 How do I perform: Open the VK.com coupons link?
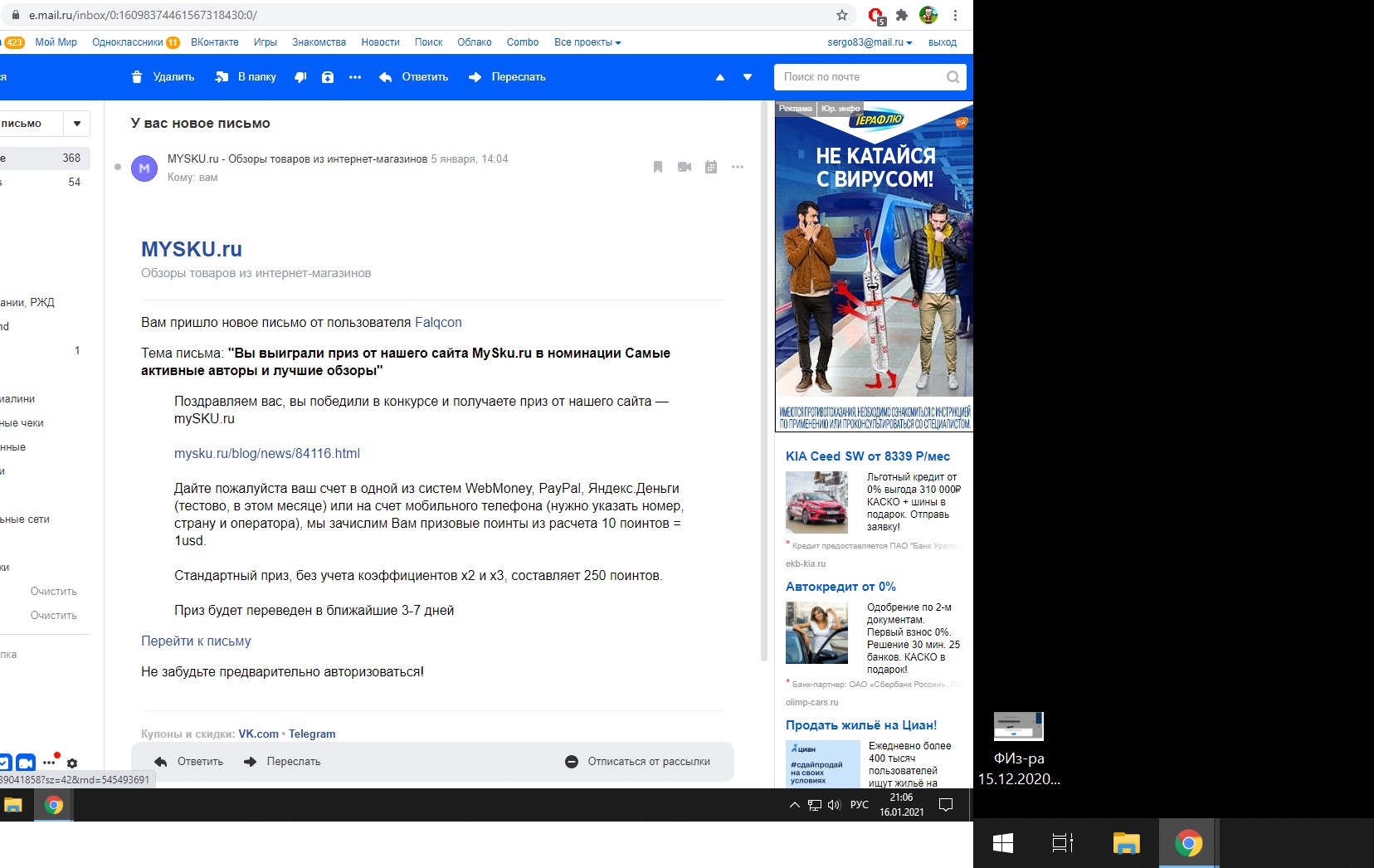click(259, 734)
